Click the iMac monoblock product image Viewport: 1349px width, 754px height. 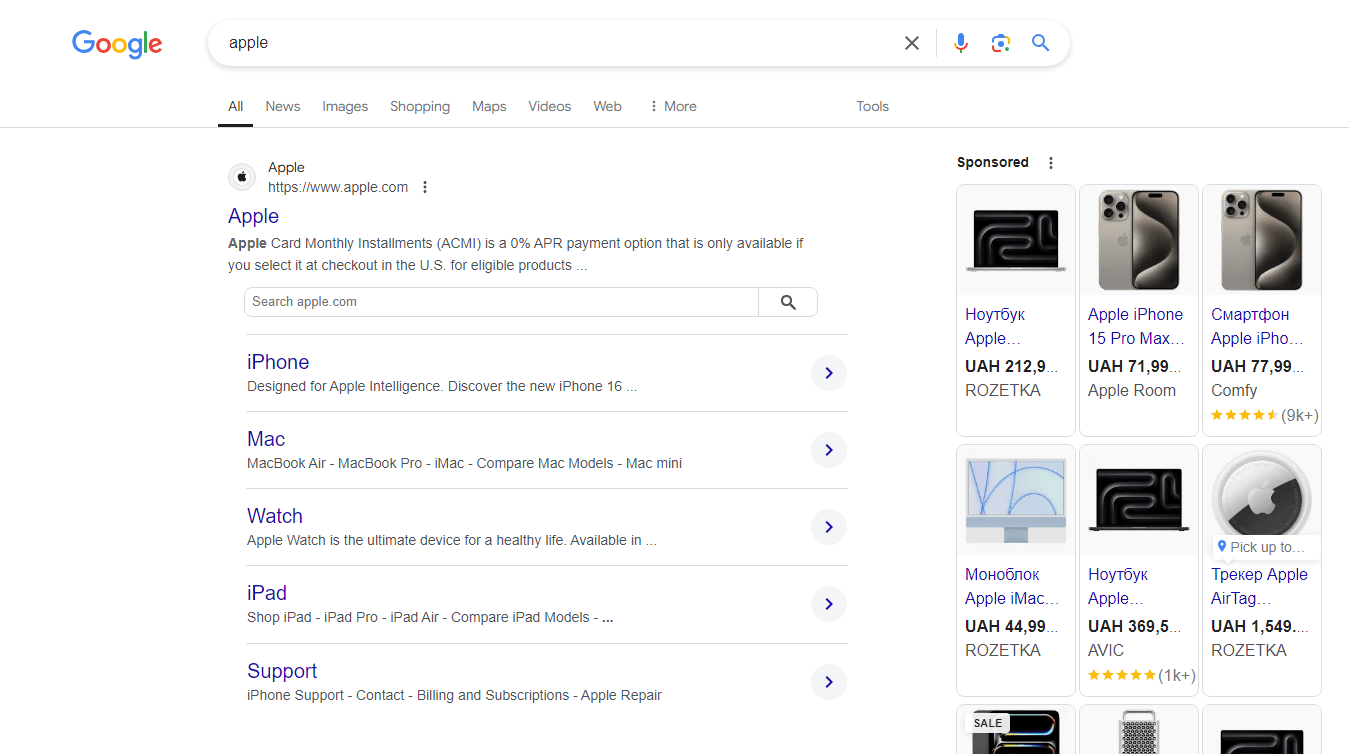1016,500
